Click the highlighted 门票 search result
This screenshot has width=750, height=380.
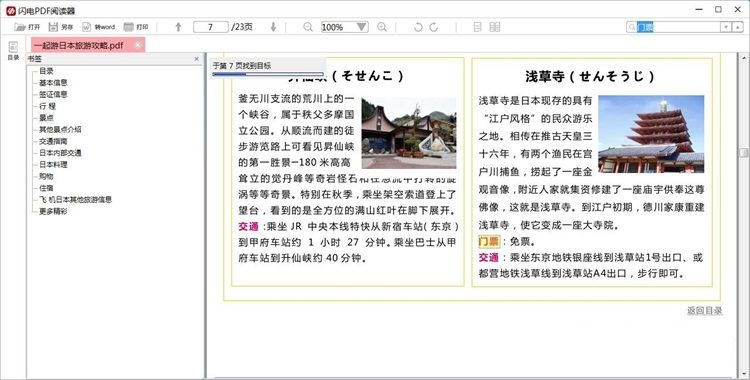[489, 241]
